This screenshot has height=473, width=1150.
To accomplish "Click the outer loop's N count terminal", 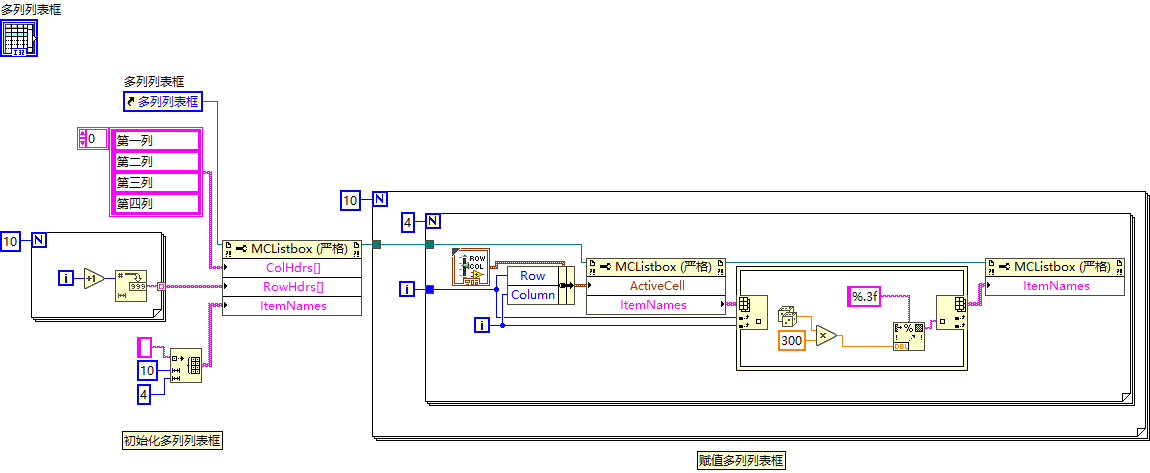I will (x=380, y=199).
